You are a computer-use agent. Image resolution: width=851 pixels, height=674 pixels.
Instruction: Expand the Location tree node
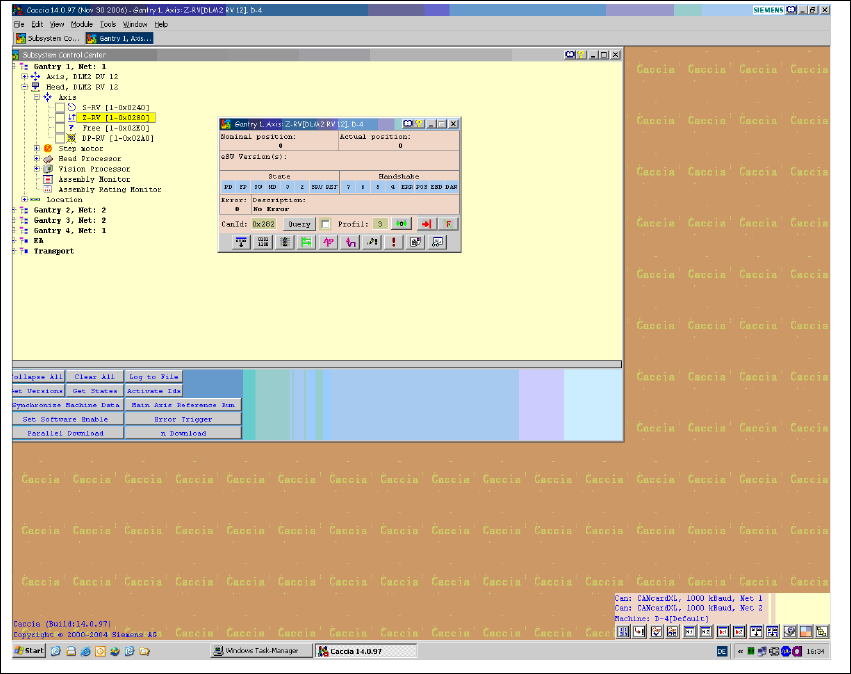(24, 199)
